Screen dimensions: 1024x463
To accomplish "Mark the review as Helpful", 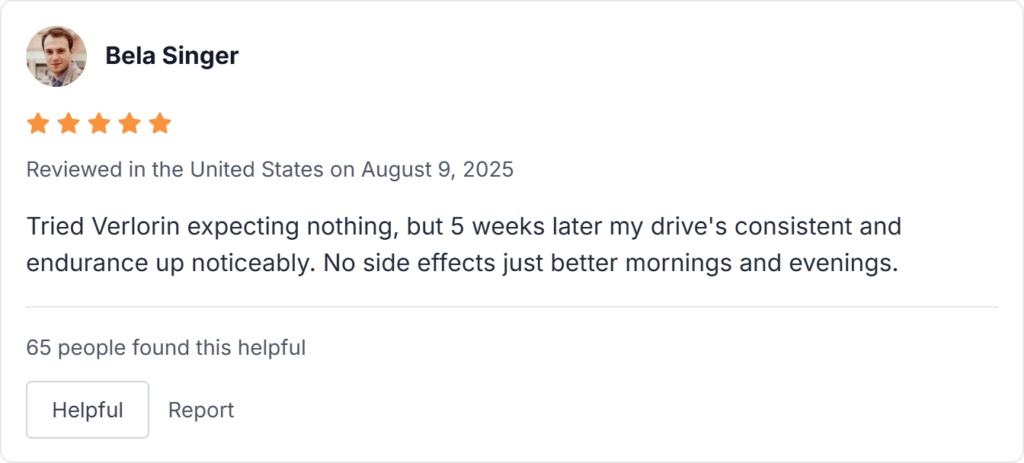I will click(x=87, y=410).
